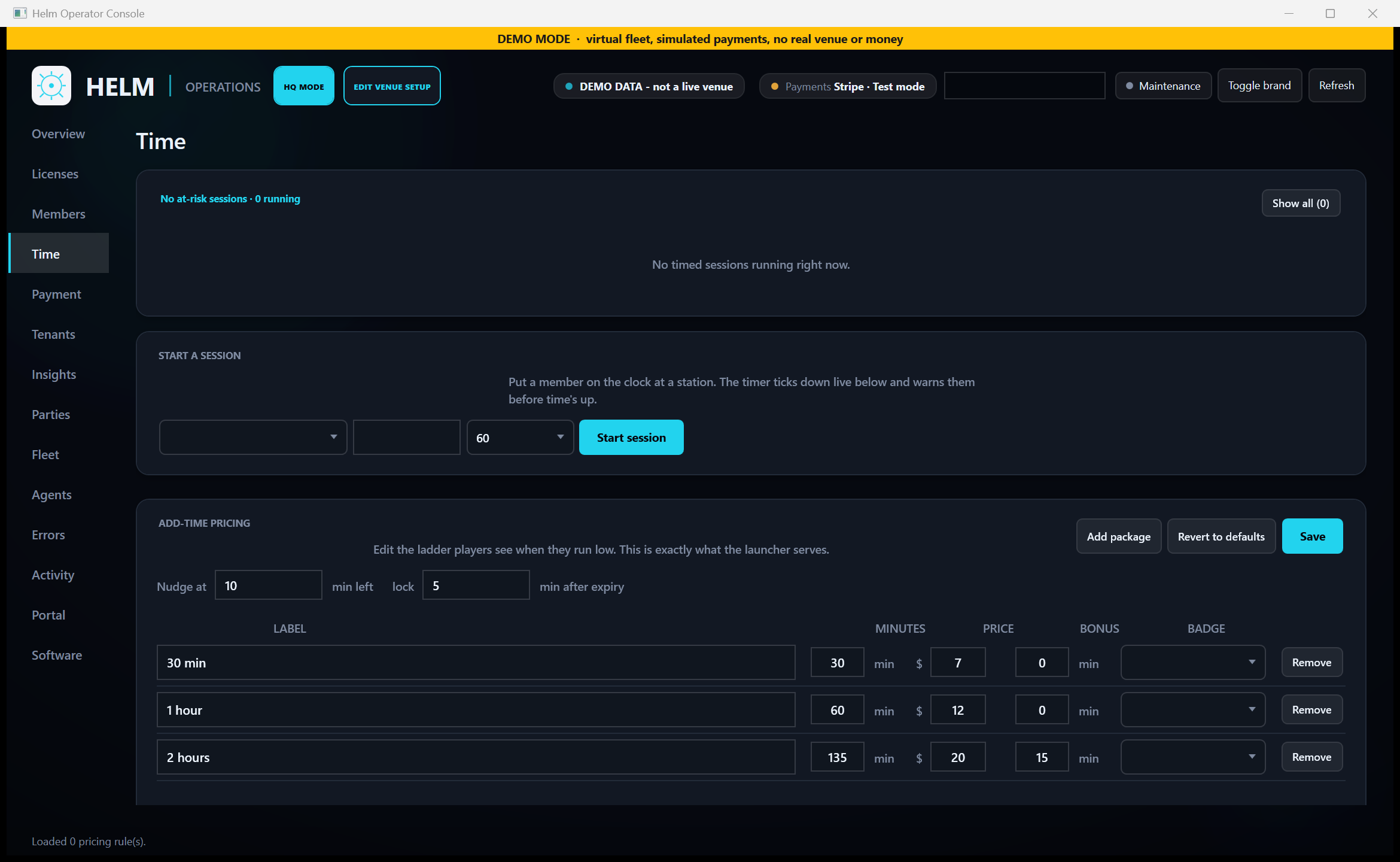Click Start session

tap(631, 437)
